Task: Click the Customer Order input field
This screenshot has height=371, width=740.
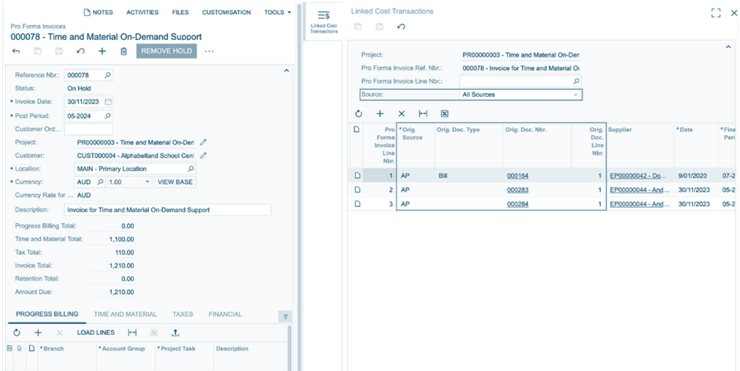Action: tap(88, 129)
